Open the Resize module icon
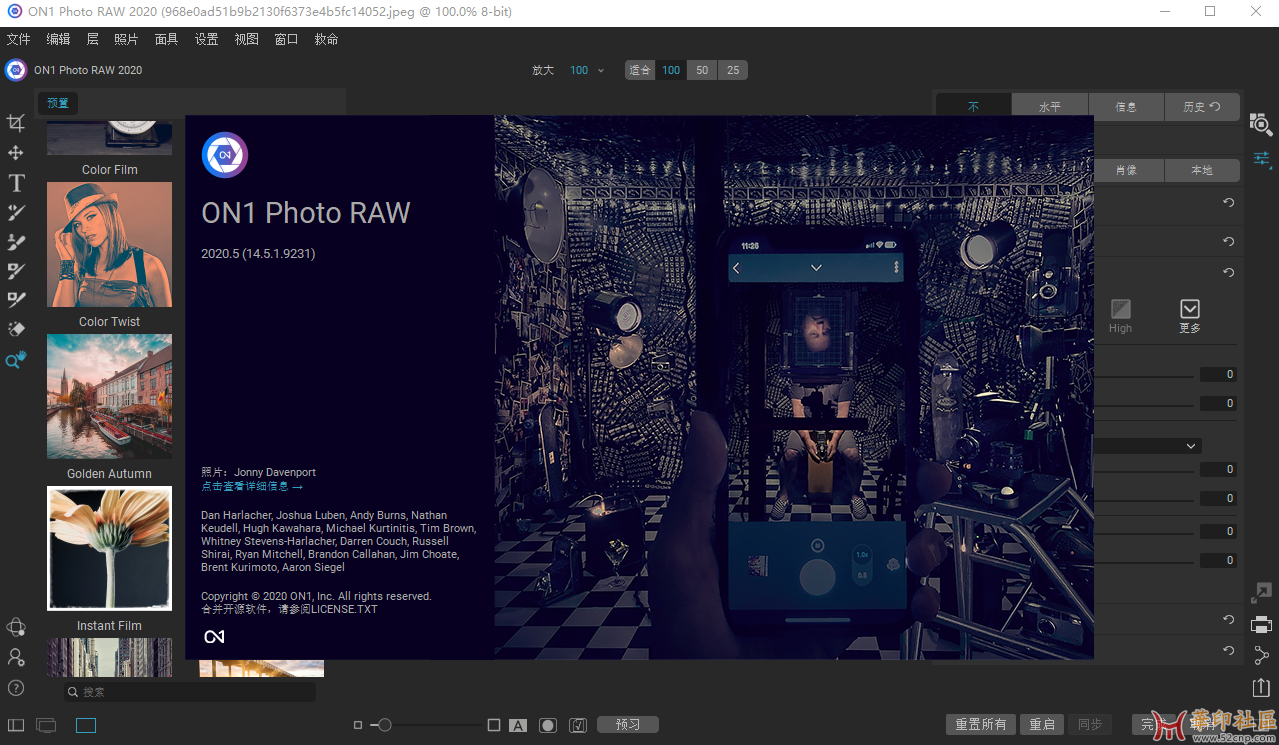Viewport: 1279px width, 745px height. tap(1261, 593)
